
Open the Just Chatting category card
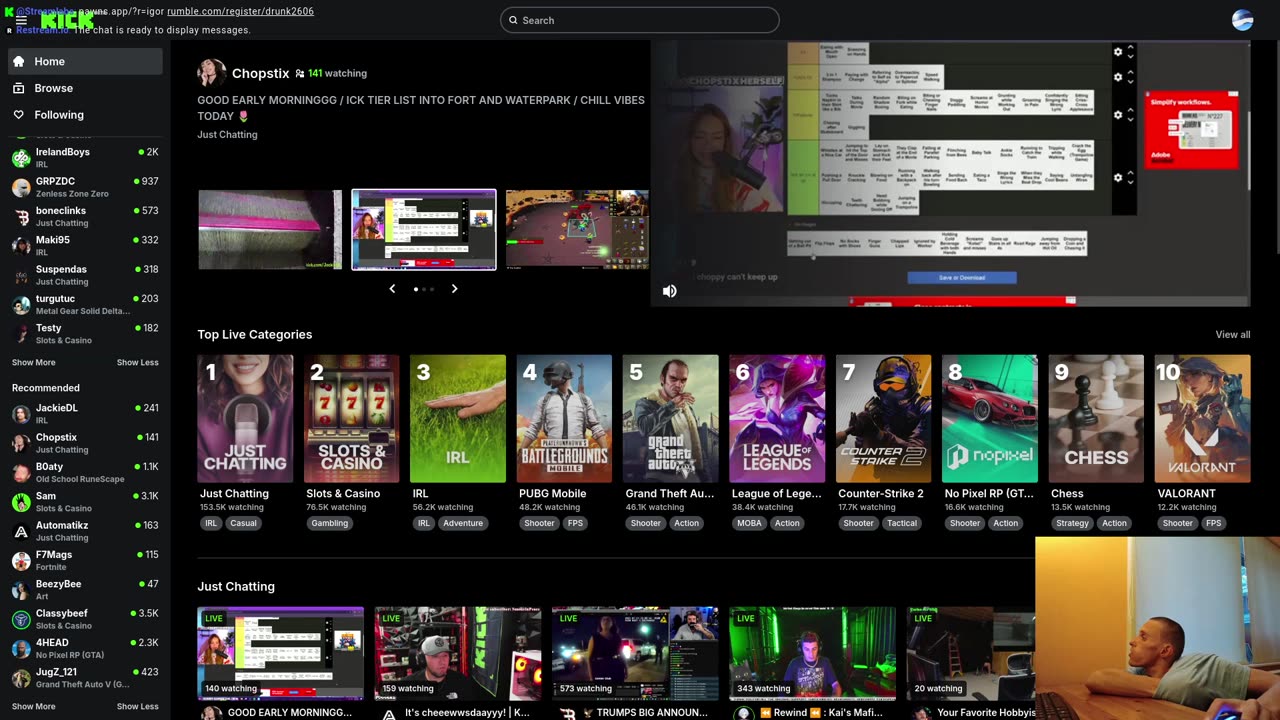245,419
